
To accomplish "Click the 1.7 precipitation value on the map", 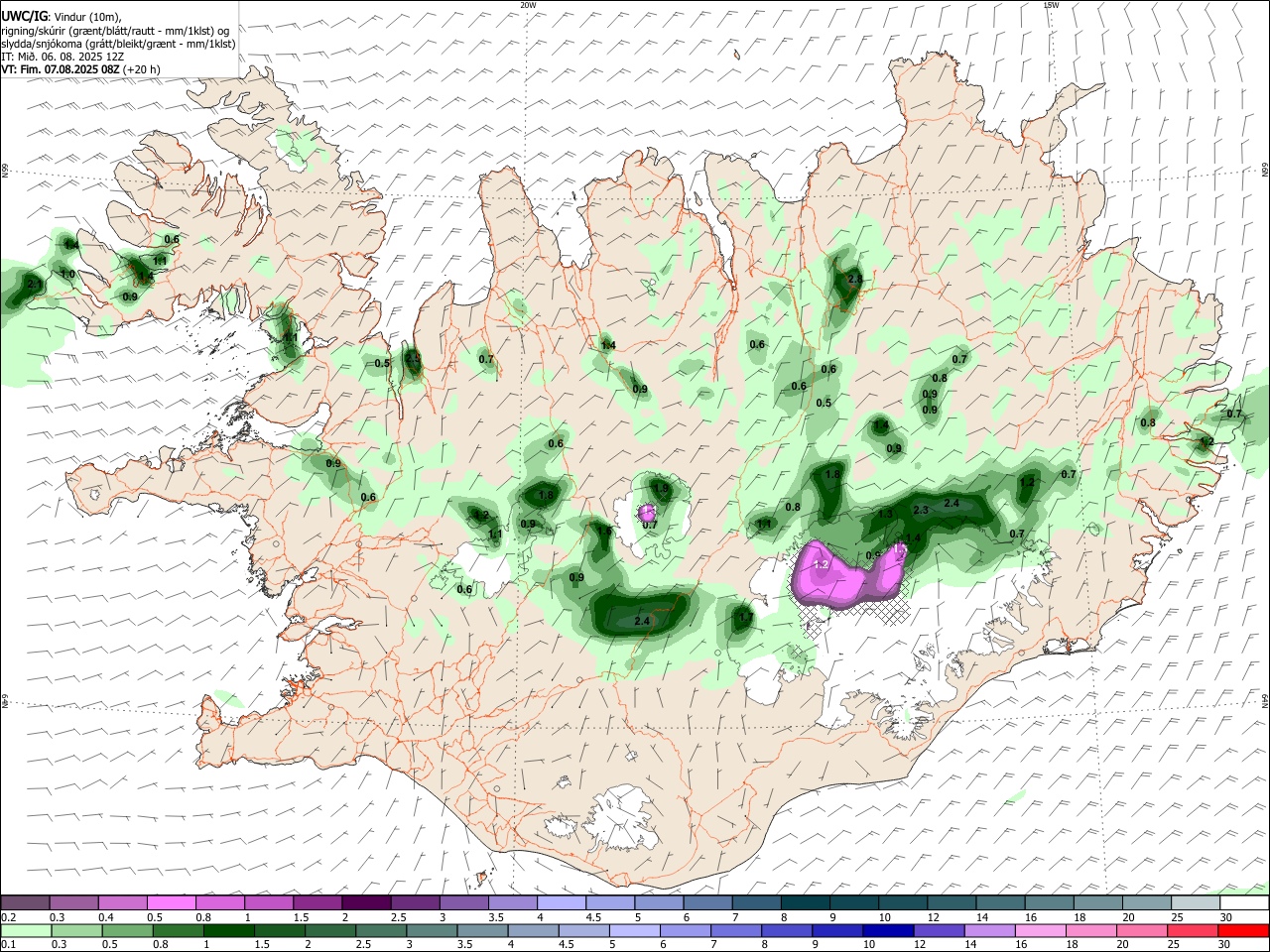I will pyautogui.click(x=746, y=618).
